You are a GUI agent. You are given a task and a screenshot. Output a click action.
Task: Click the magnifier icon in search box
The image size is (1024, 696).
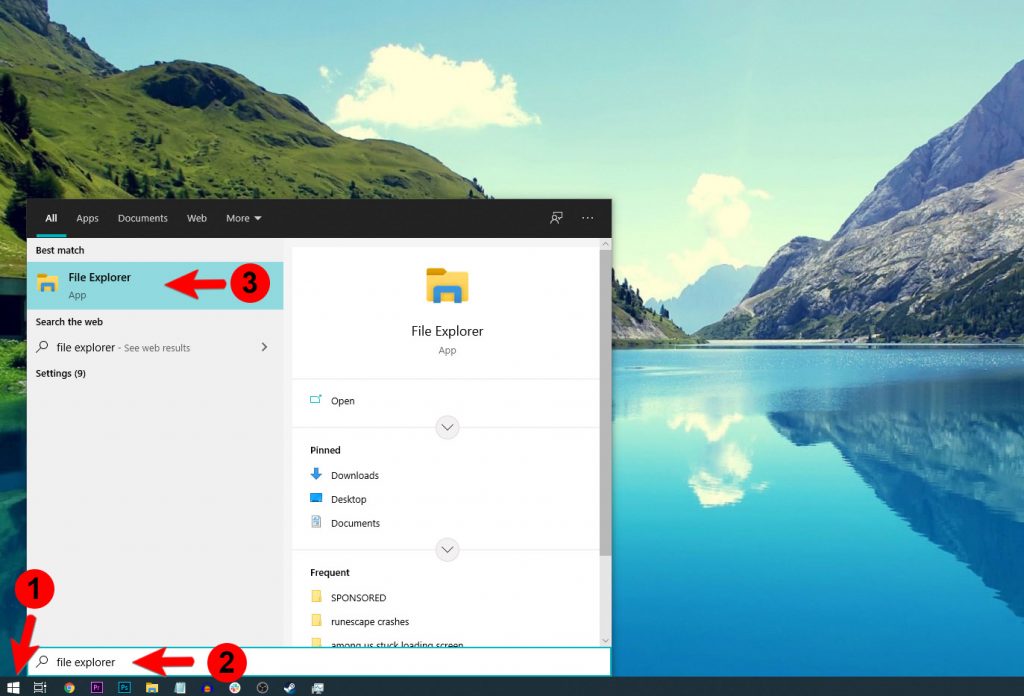[42, 661]
